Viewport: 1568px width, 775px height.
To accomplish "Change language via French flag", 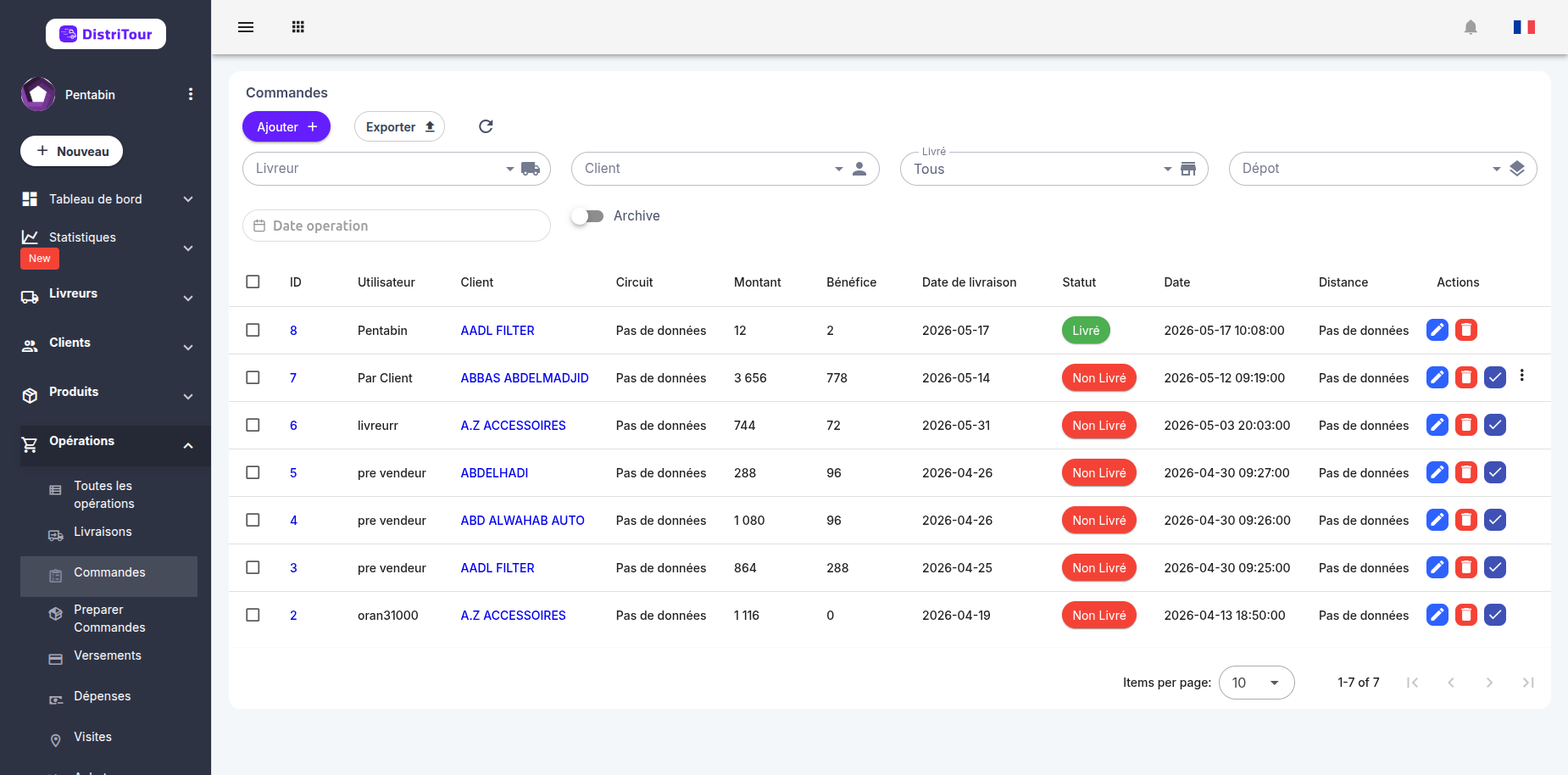I will 1524,27.
